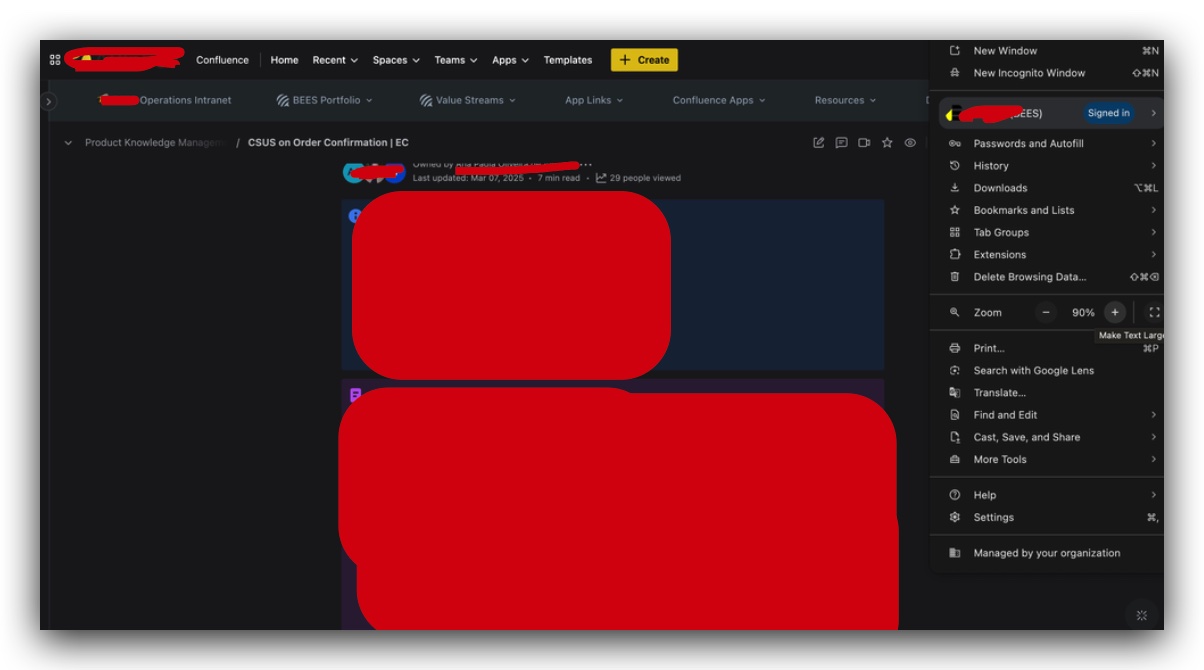Open the Spaces dropdown

[x=396, y=60]
